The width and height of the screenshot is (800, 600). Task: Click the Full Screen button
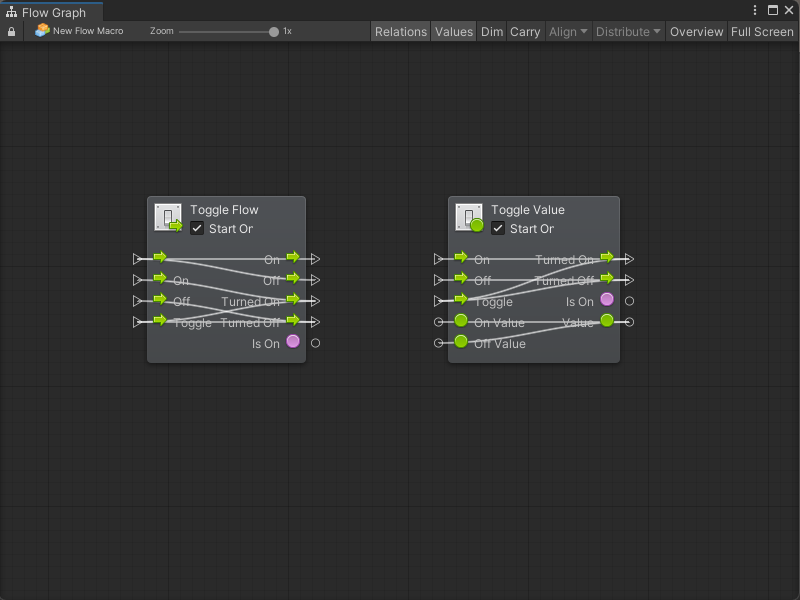point(762,32)
